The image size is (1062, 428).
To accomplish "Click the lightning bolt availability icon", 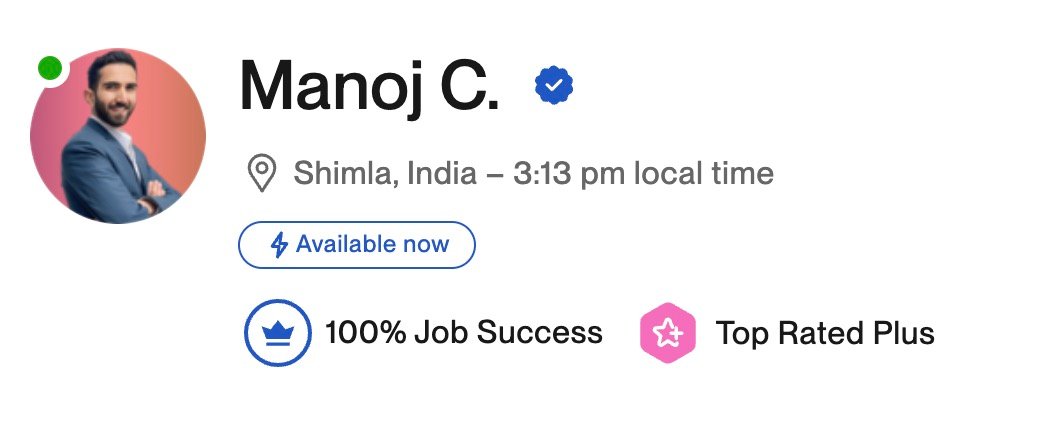I will point(280,245).
